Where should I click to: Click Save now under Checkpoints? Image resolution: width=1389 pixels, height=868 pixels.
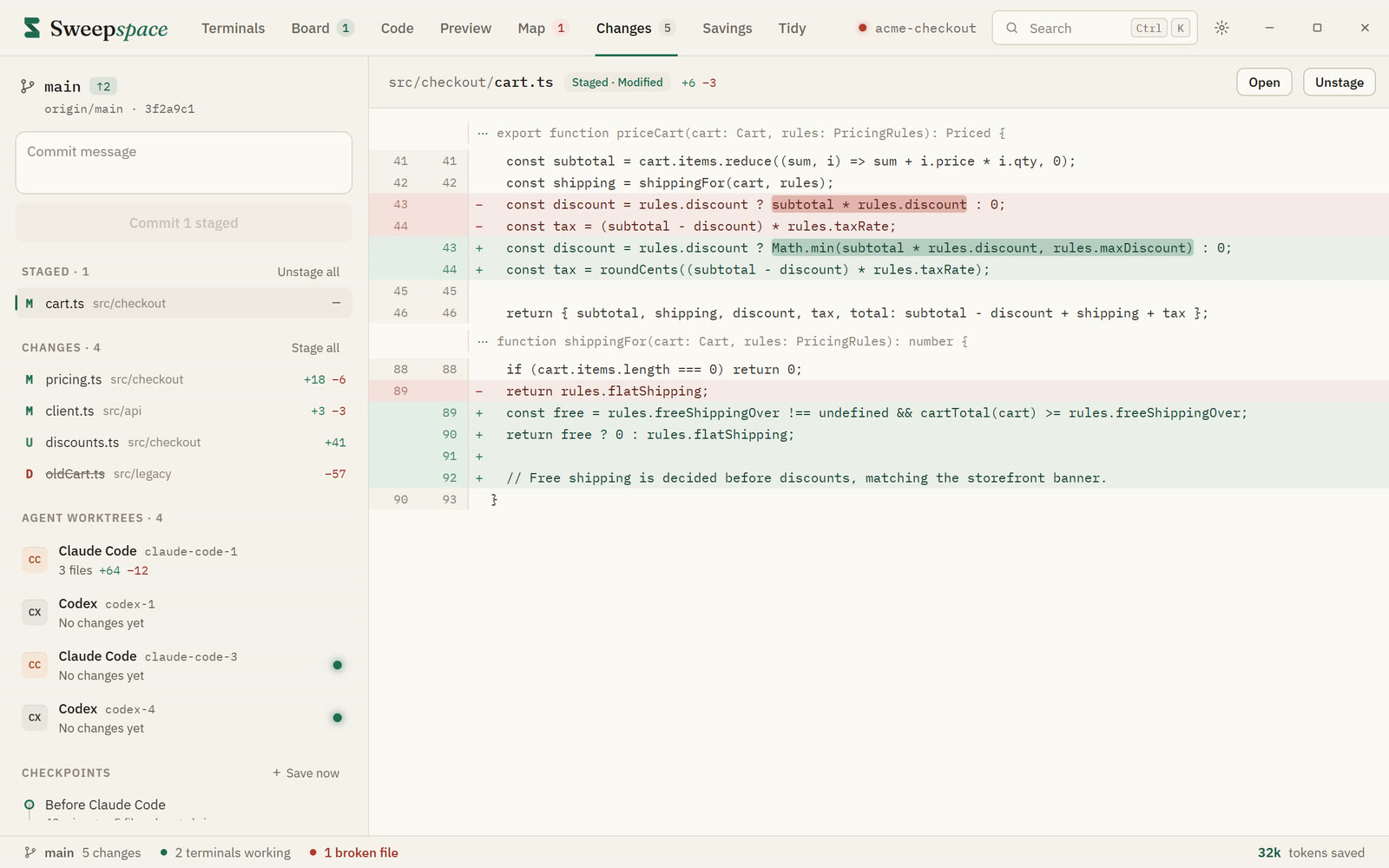(x=306, y=773)
